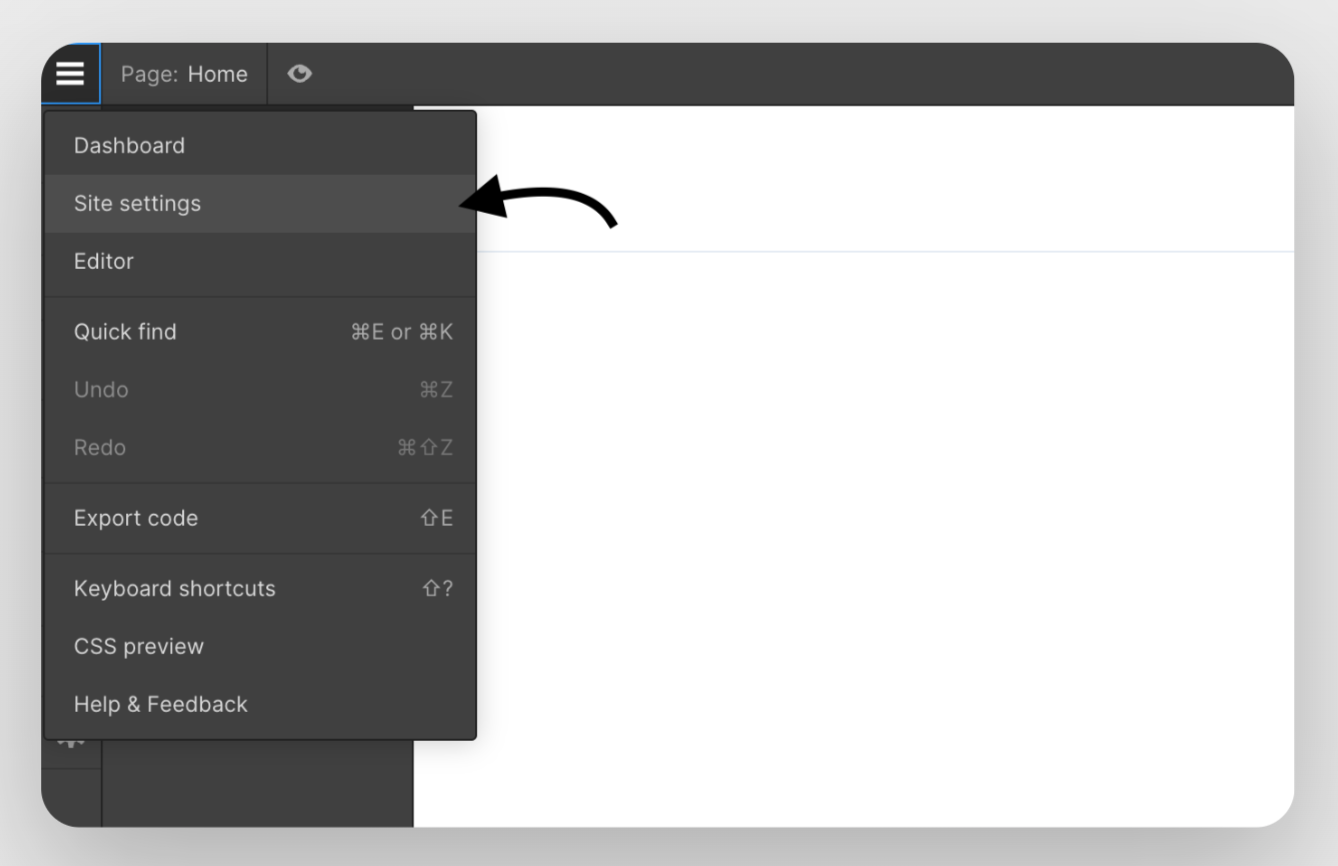Toggle preview mode with the eye icon
Viewport: 1338px width, 866px height.
(x=299, y=74)
